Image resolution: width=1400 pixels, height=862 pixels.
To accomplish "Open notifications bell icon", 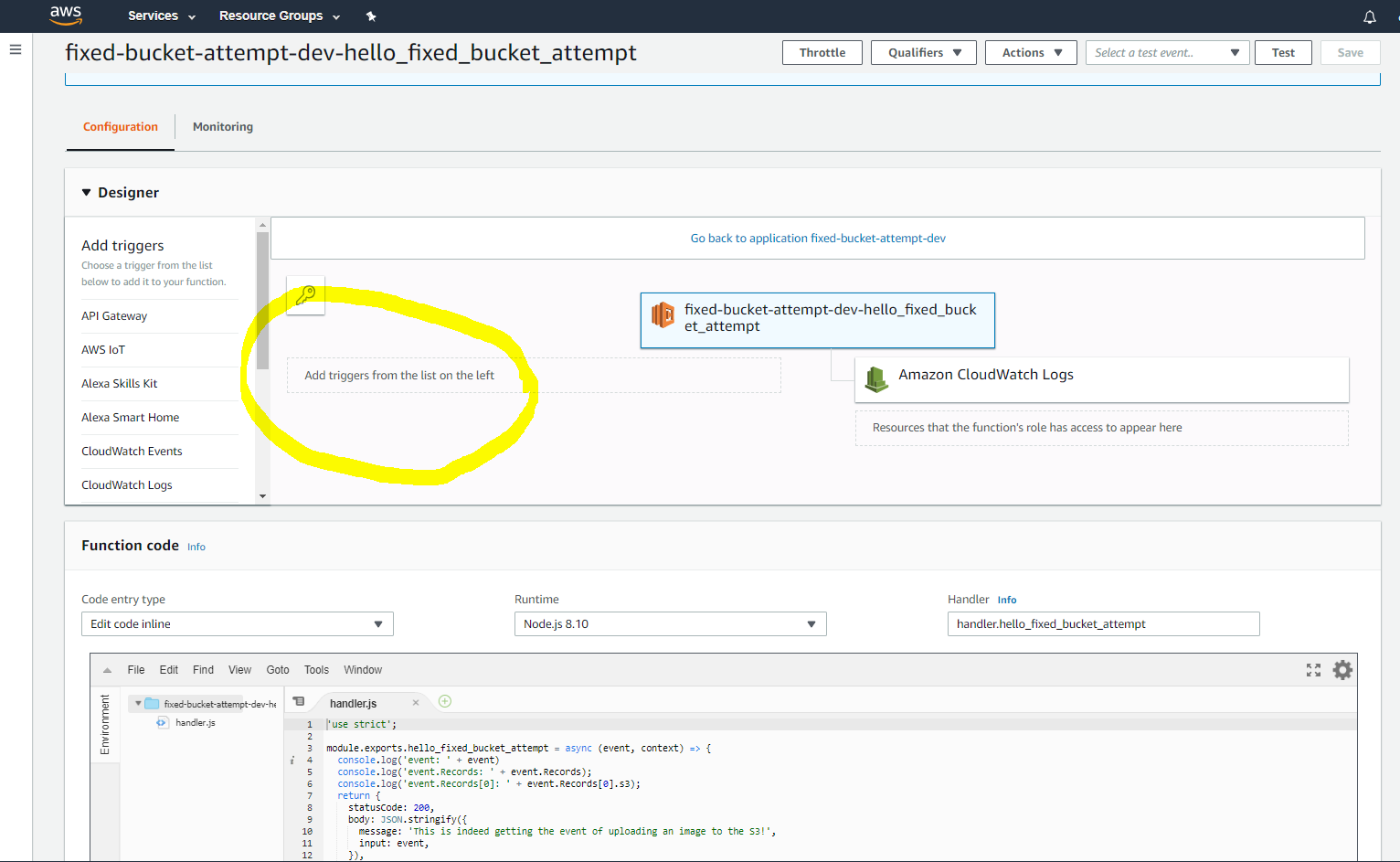I will pyautogui.click(x=1369, y=16).
